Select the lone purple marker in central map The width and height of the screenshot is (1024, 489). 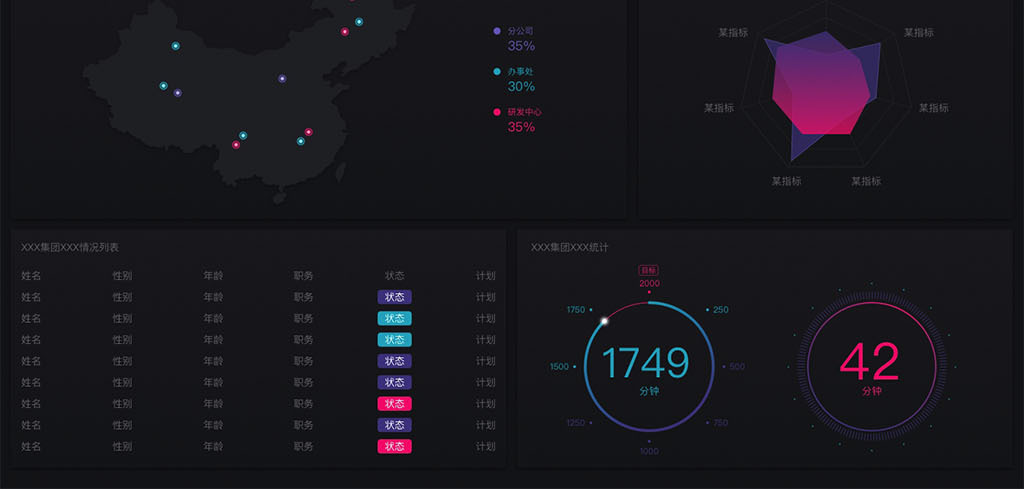point(282,78)
